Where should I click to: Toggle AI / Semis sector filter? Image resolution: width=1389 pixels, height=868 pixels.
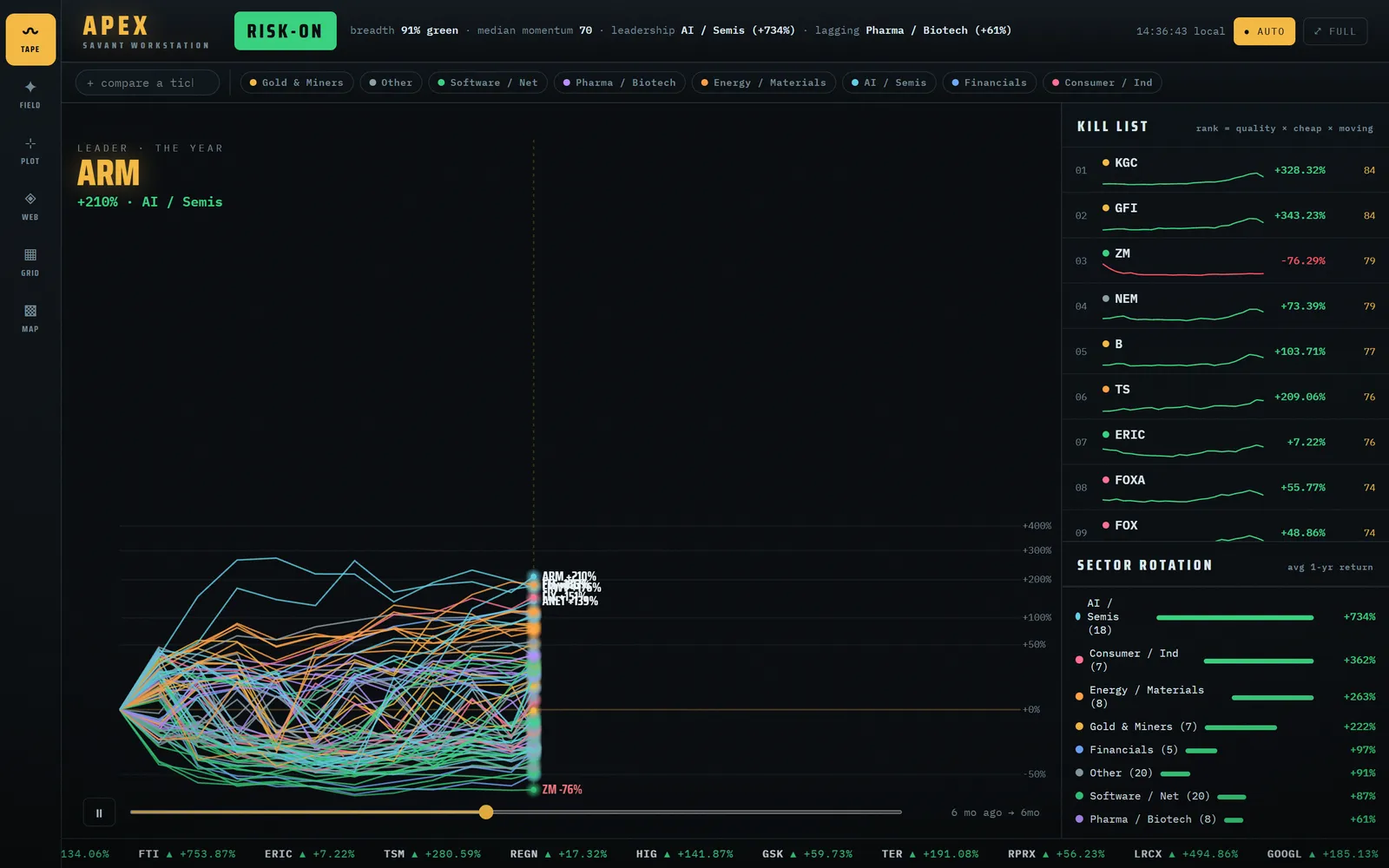point(888,82)
